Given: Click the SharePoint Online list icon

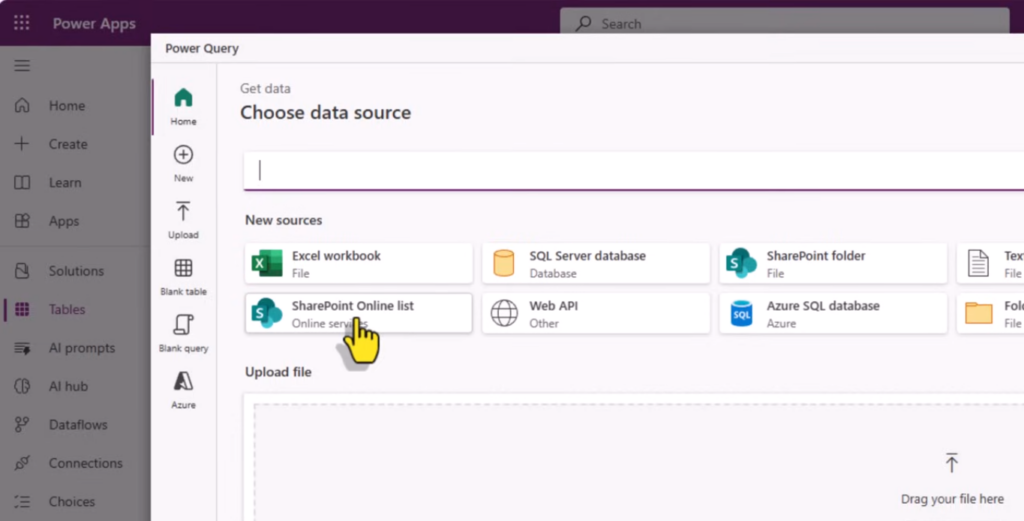Looking at the screenshot, I should point(267,313).
